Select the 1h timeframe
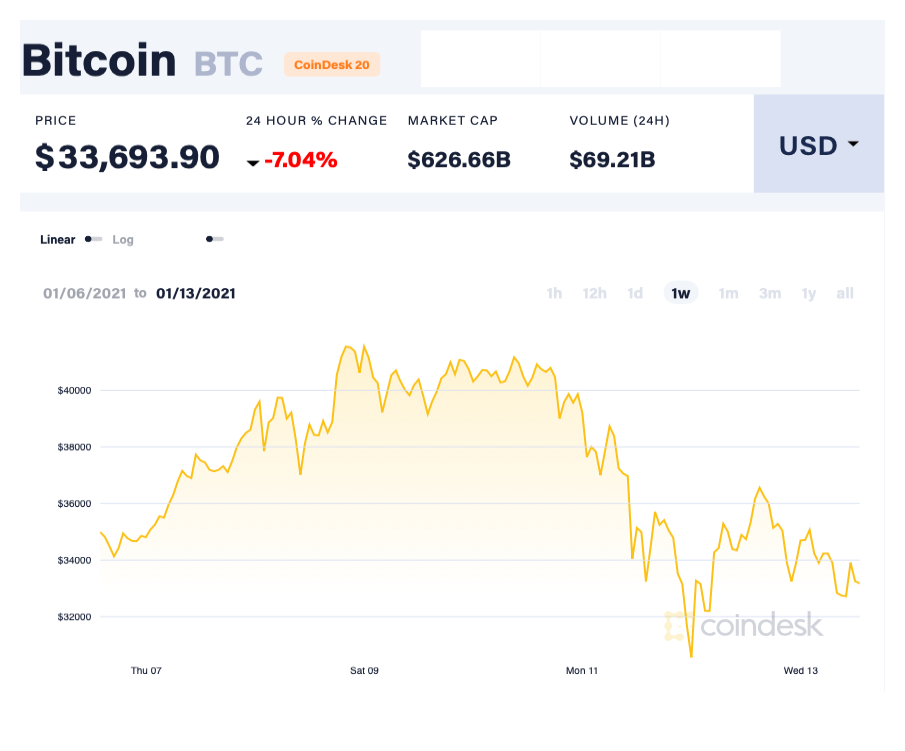 554,293
